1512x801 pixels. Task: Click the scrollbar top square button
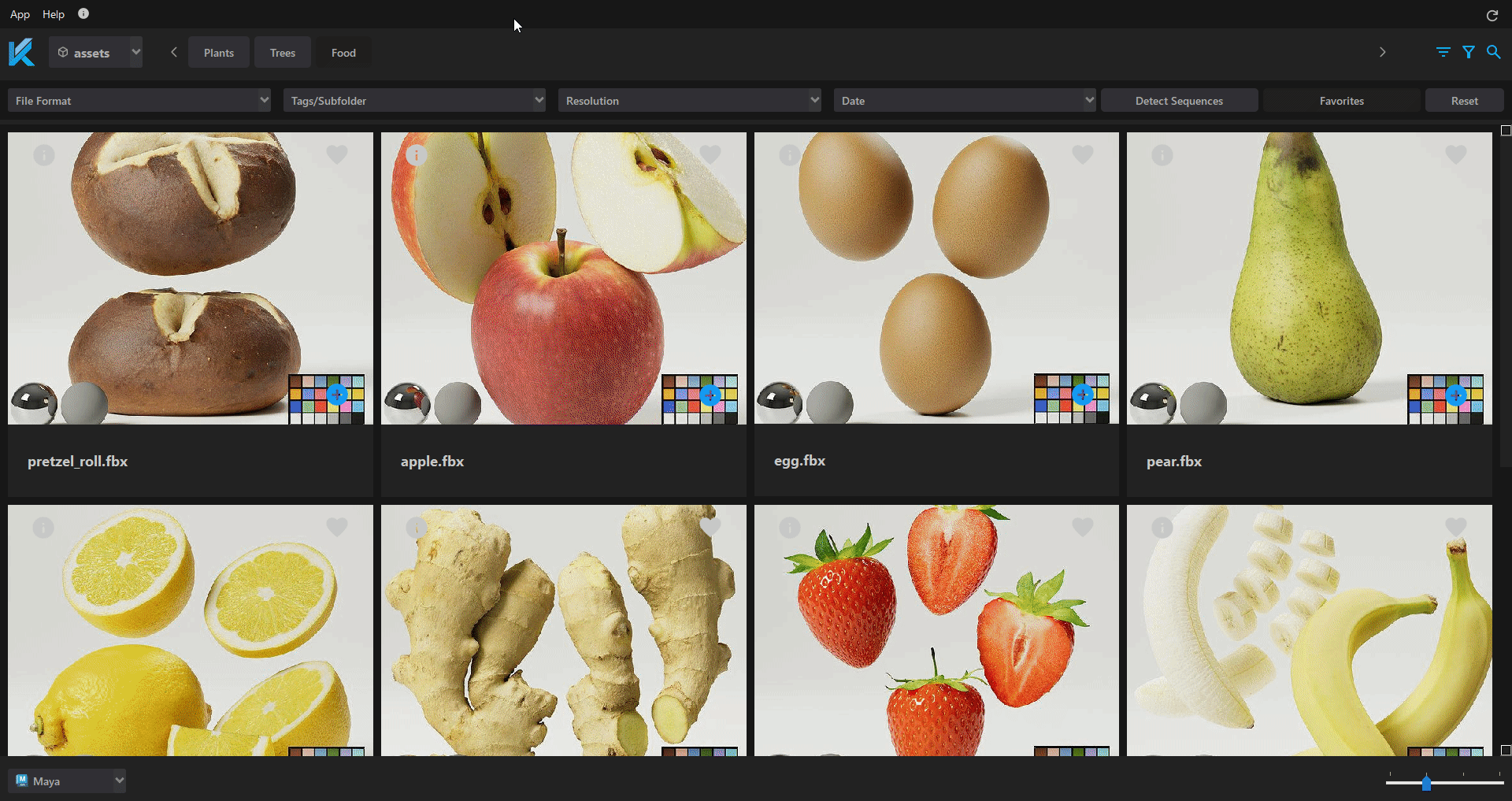tap(1506, 131)
